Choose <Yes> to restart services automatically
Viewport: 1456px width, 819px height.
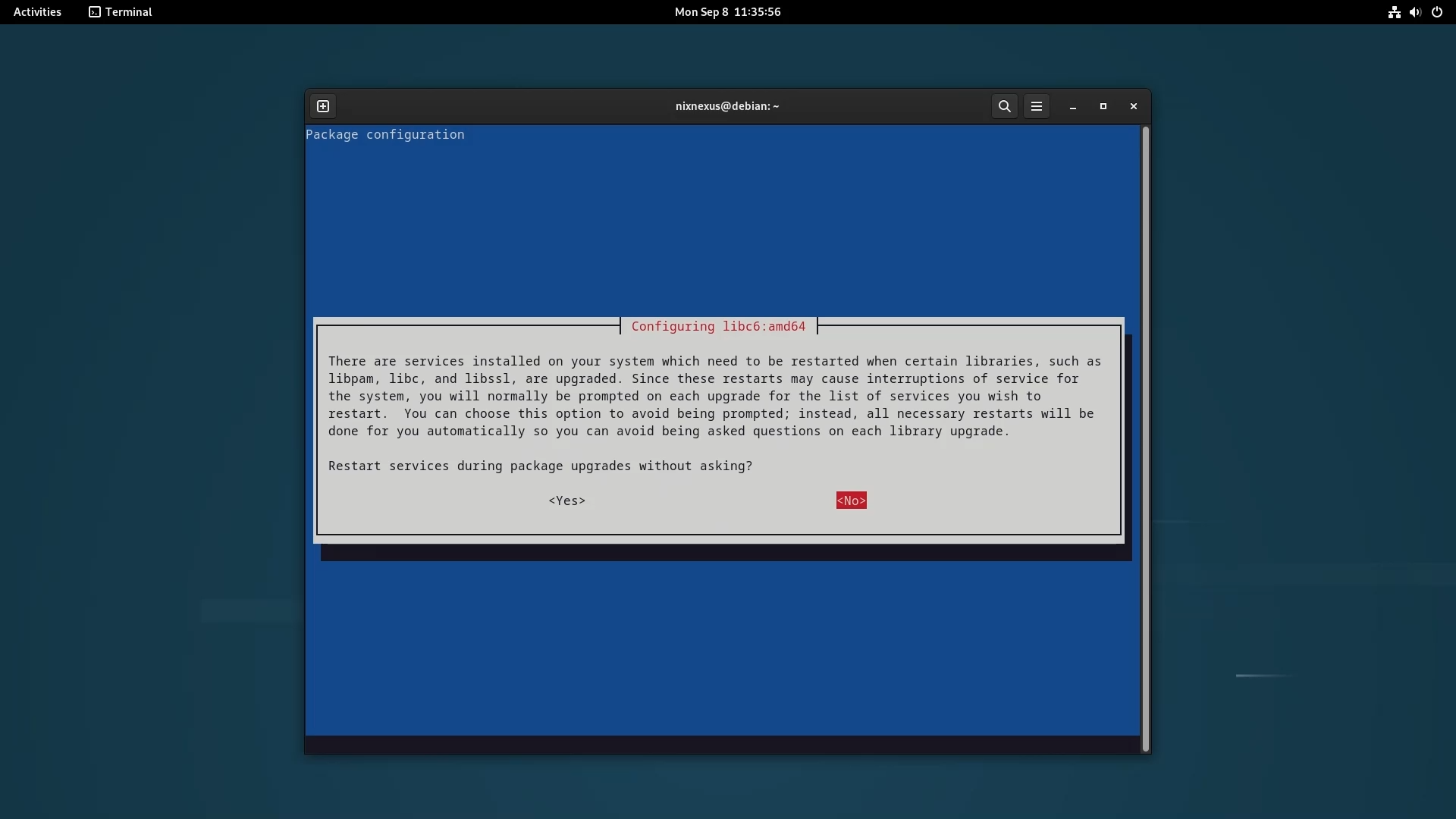click(566, 500)
